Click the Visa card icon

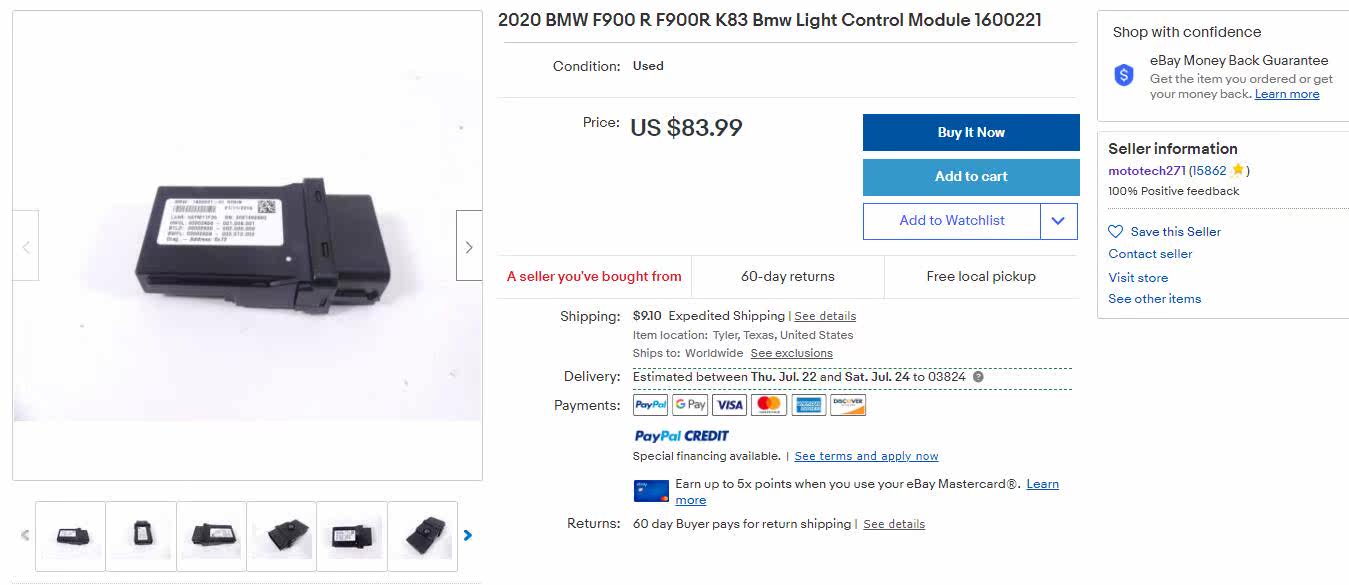(x=730, y=405)
